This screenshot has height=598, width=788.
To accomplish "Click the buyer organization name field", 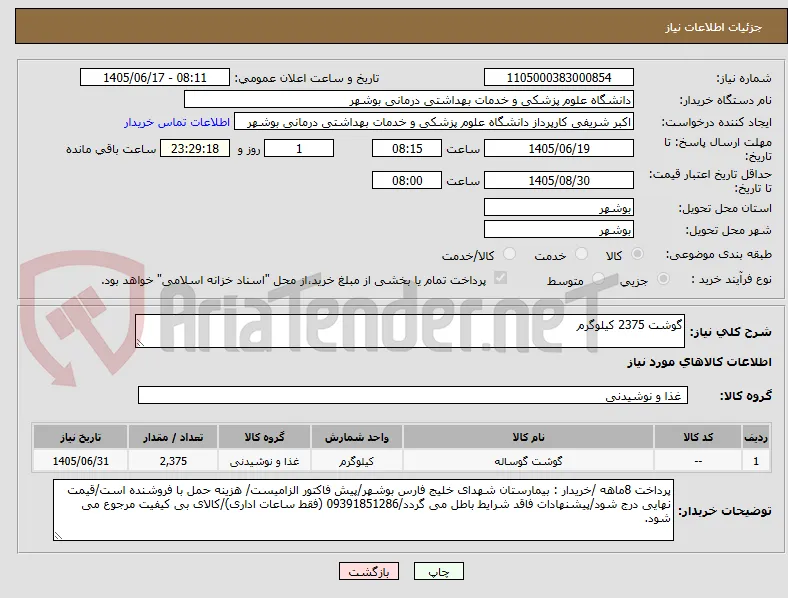I will pos(409,99).
